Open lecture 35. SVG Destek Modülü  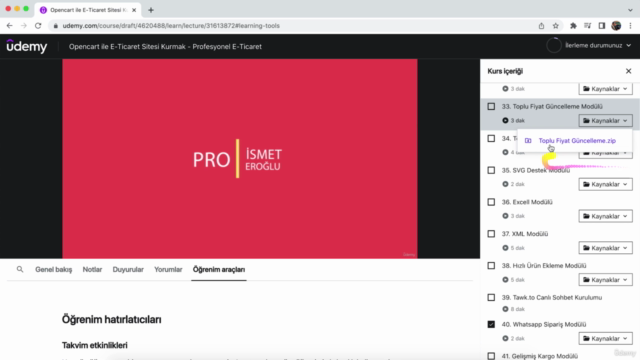coord(536,170)
